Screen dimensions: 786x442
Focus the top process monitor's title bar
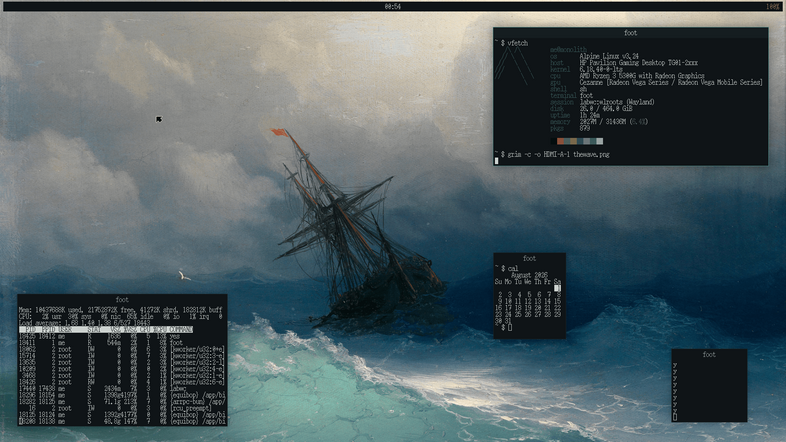click(x=122, y=299)
